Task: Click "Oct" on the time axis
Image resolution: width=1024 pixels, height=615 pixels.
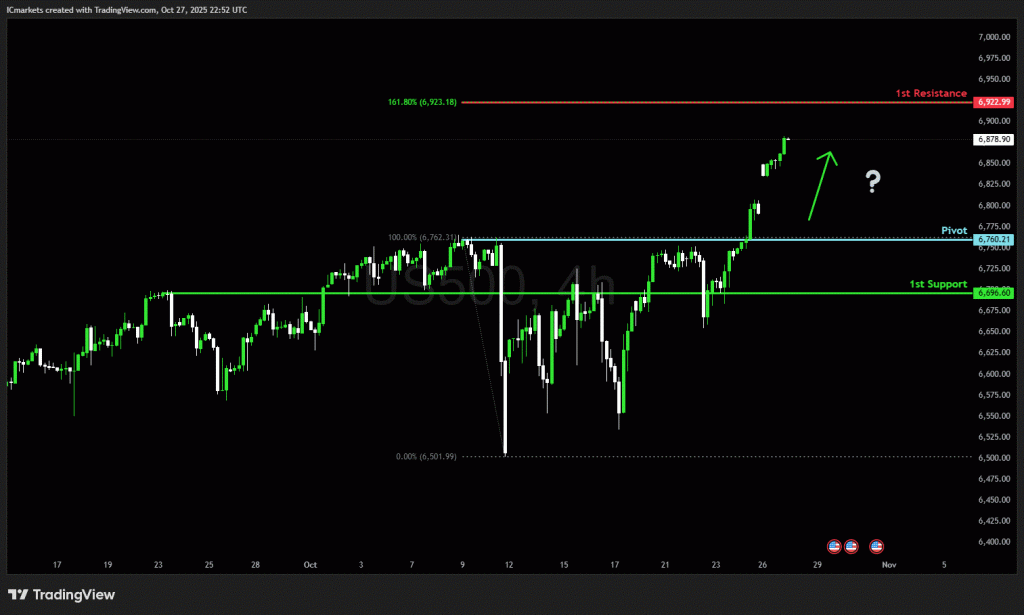Action: [x=308, y=564]
